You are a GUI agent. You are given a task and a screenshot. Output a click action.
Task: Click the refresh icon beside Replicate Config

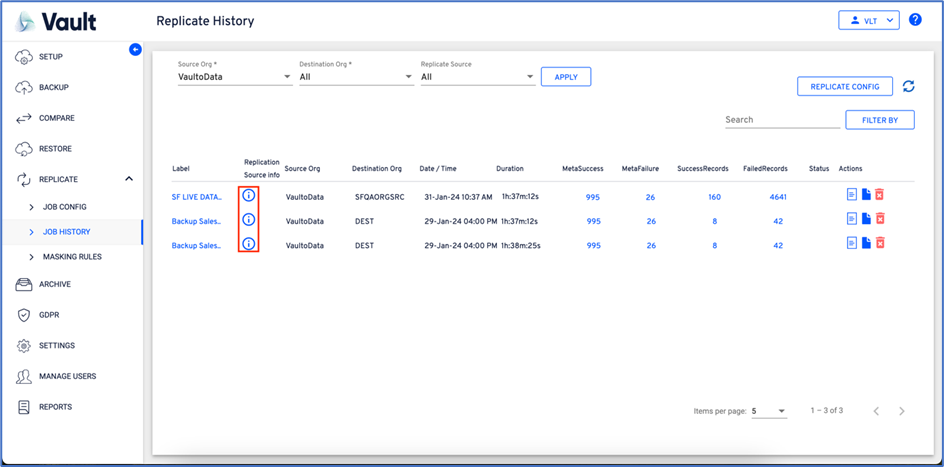908,87
